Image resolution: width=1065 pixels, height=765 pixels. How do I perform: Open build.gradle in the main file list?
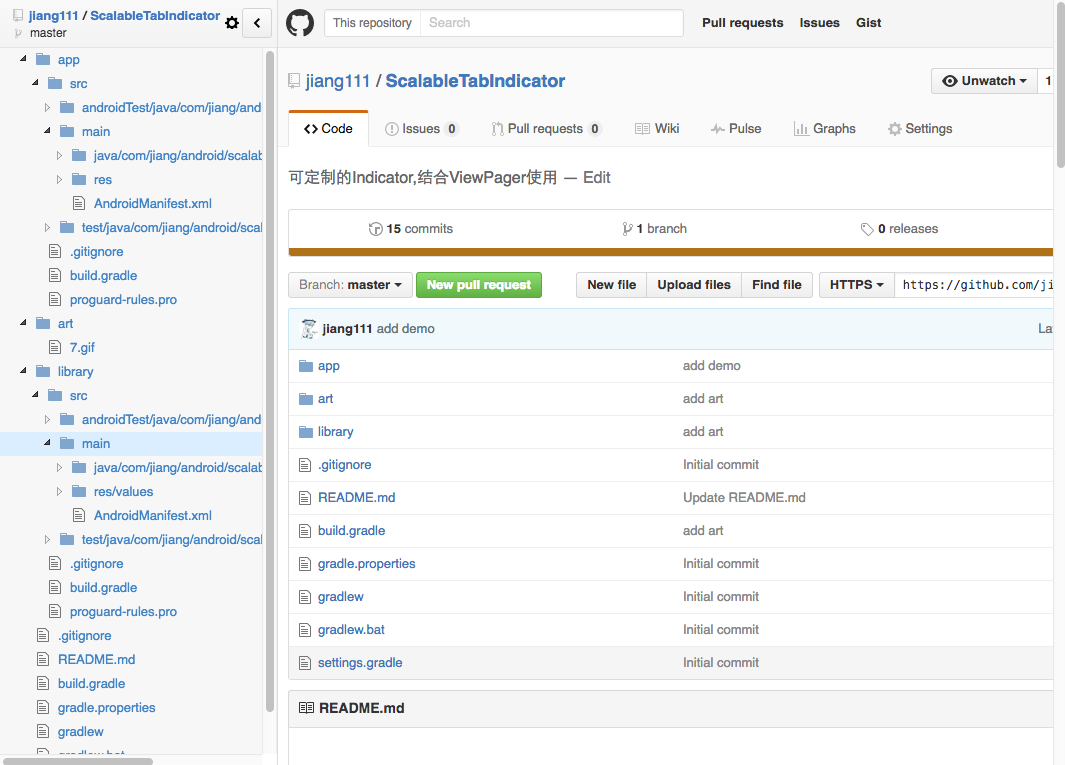tap(352, 531)
